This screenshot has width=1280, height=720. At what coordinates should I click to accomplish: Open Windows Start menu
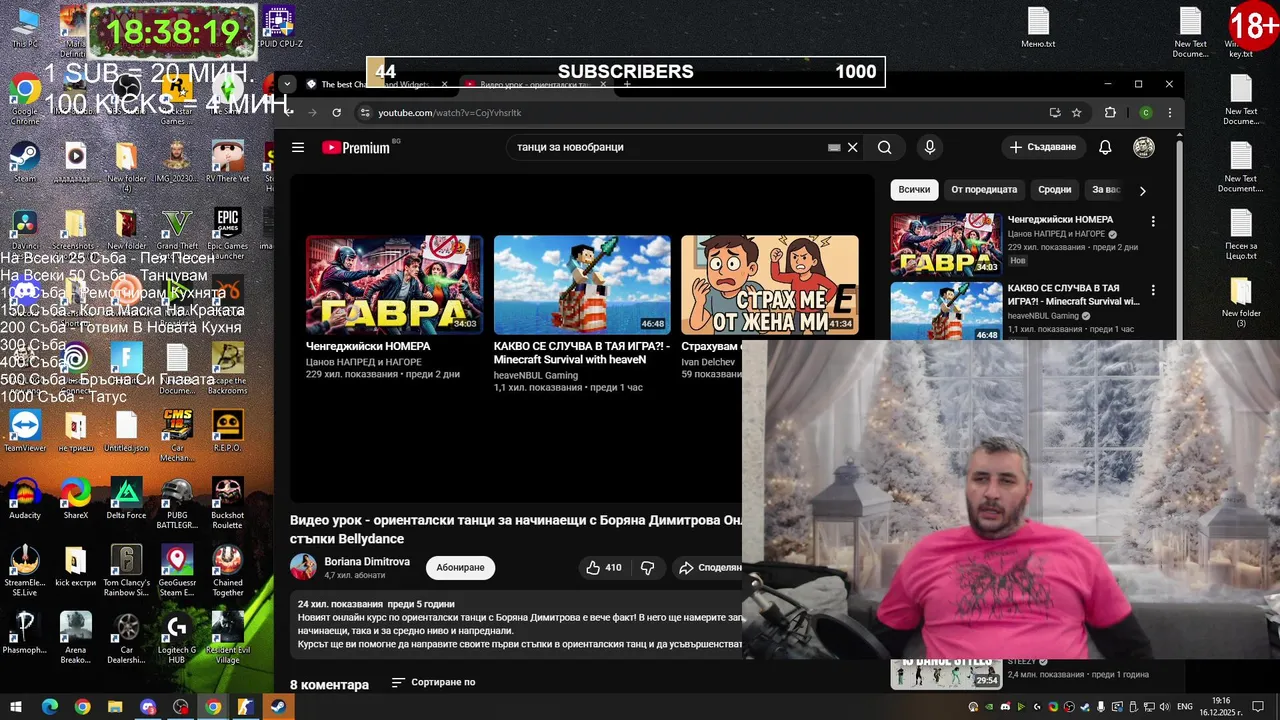coord(16,707)
